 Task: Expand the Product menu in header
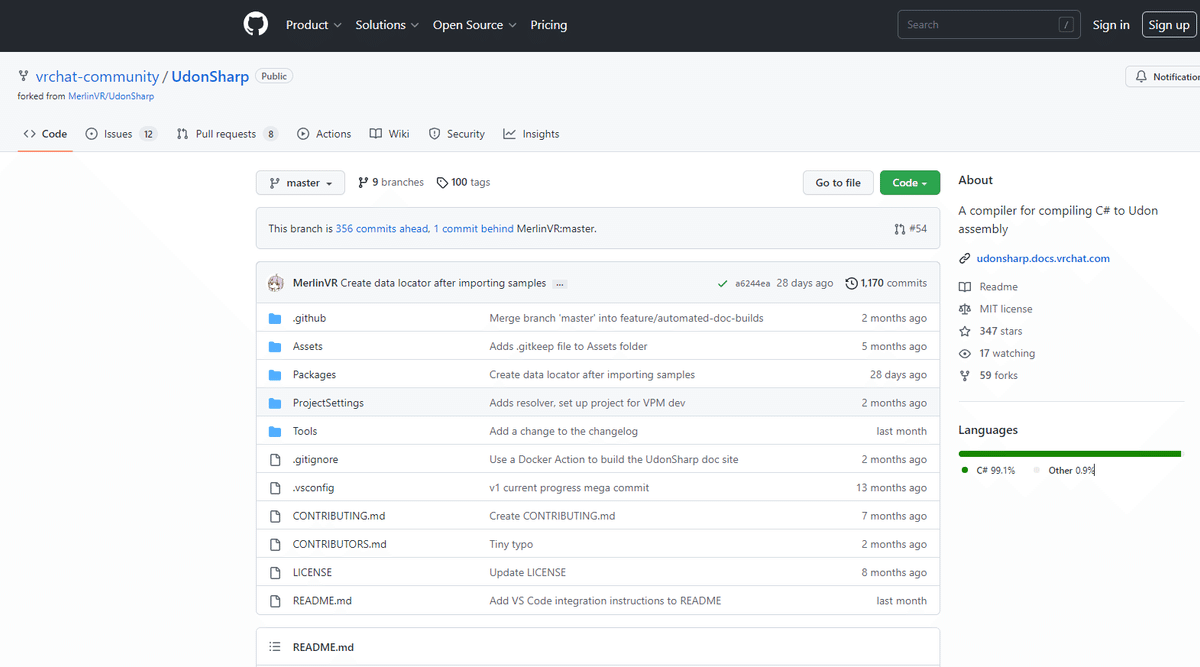coord(313,25)
